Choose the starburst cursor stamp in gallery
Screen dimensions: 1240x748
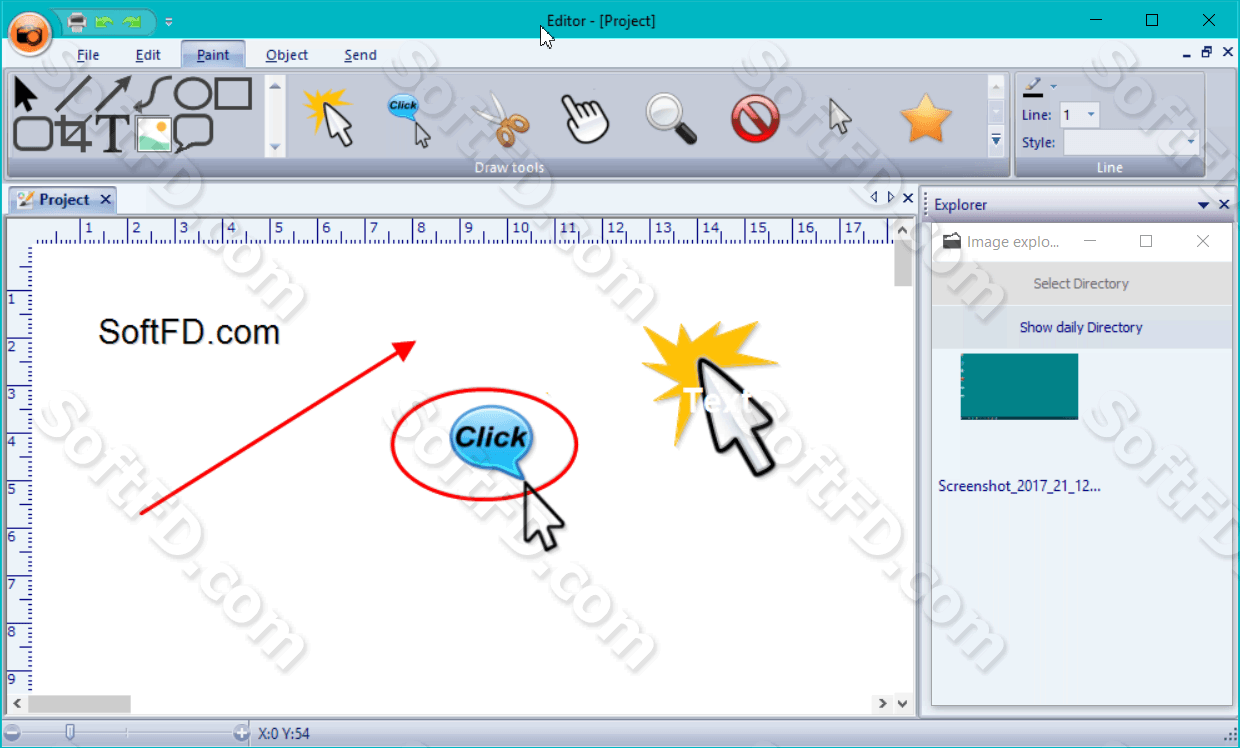click(329, 116)
